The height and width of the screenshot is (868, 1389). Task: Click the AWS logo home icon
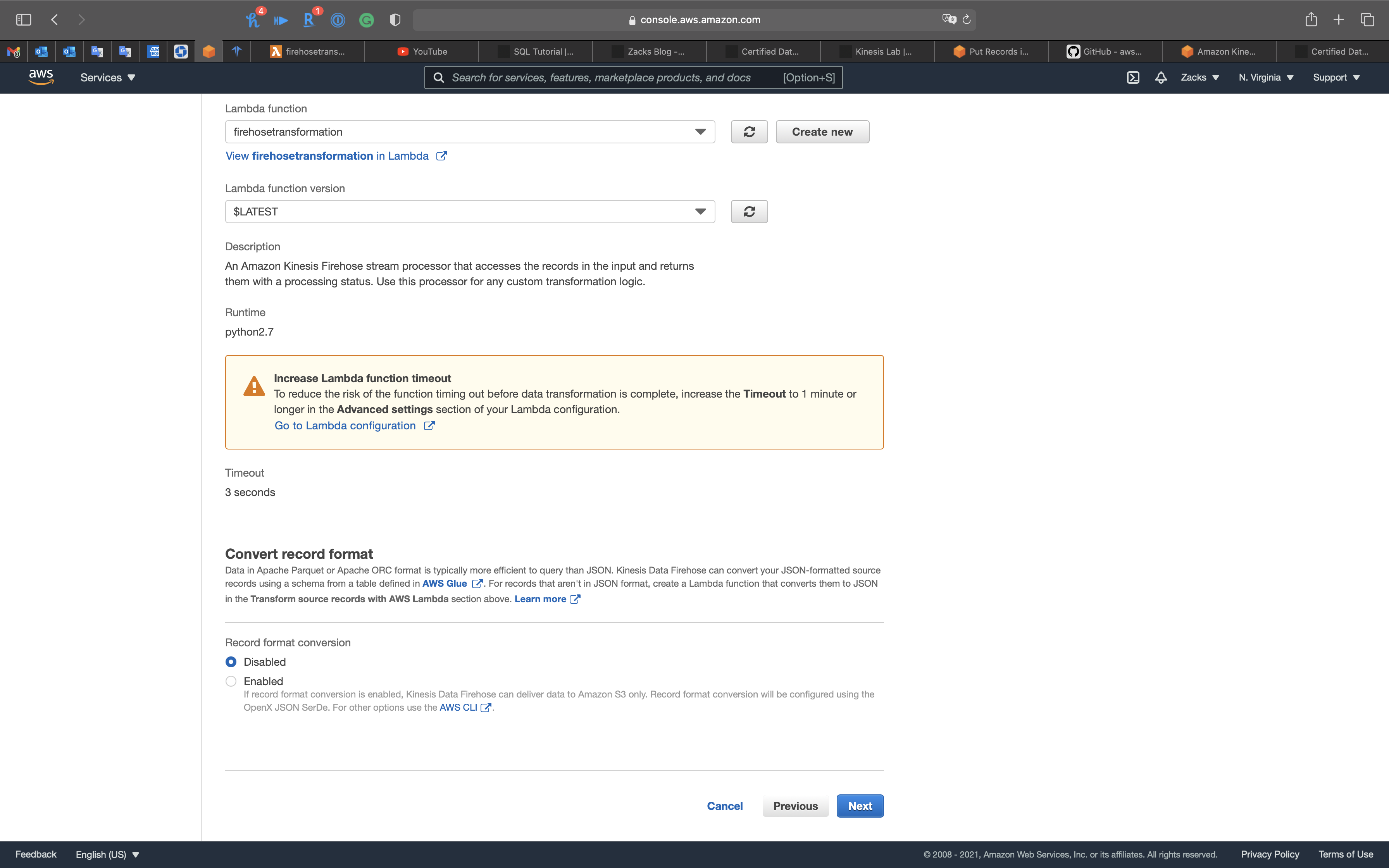41,77
